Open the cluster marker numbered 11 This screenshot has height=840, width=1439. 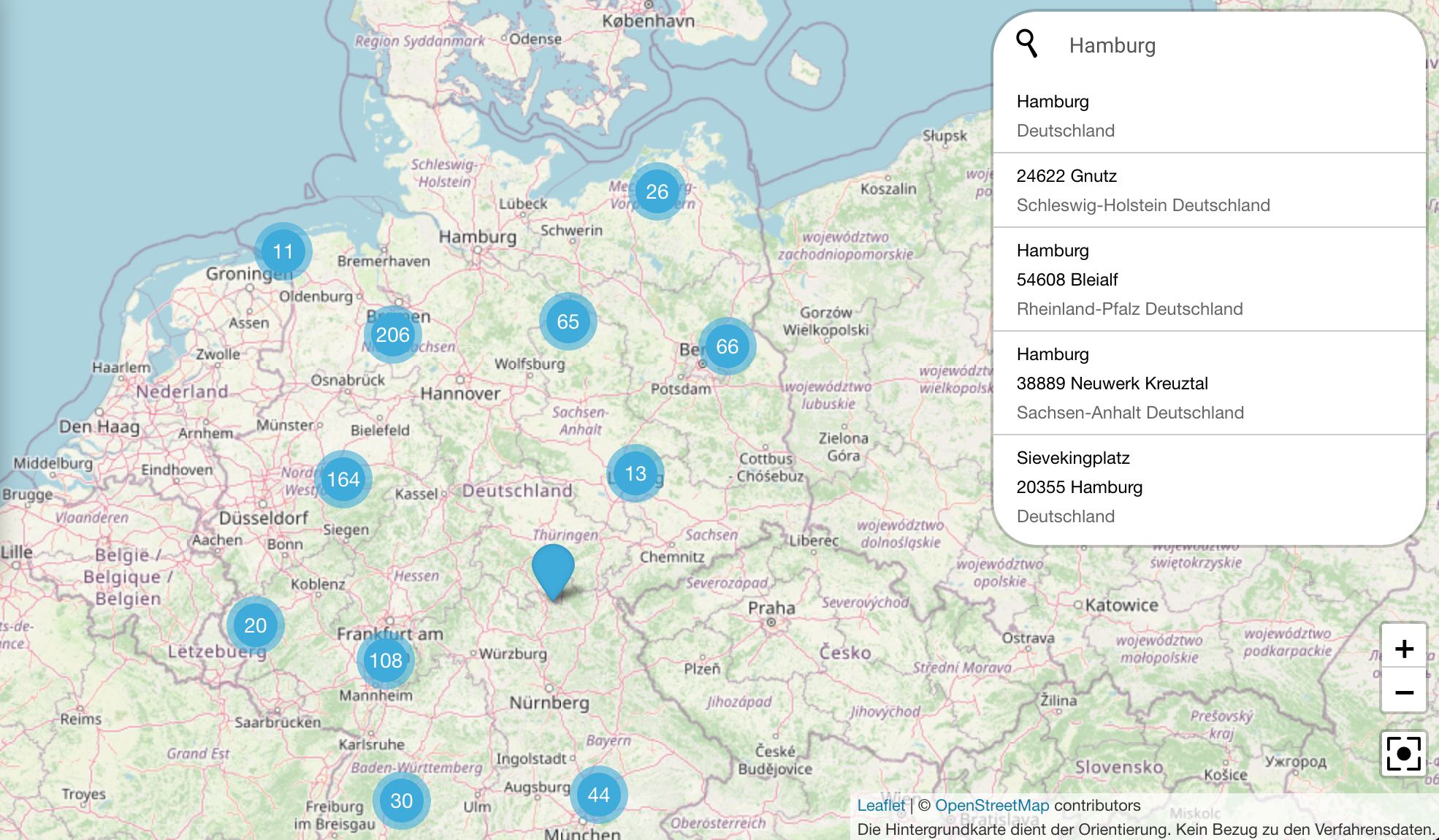[x=283, y=251]
